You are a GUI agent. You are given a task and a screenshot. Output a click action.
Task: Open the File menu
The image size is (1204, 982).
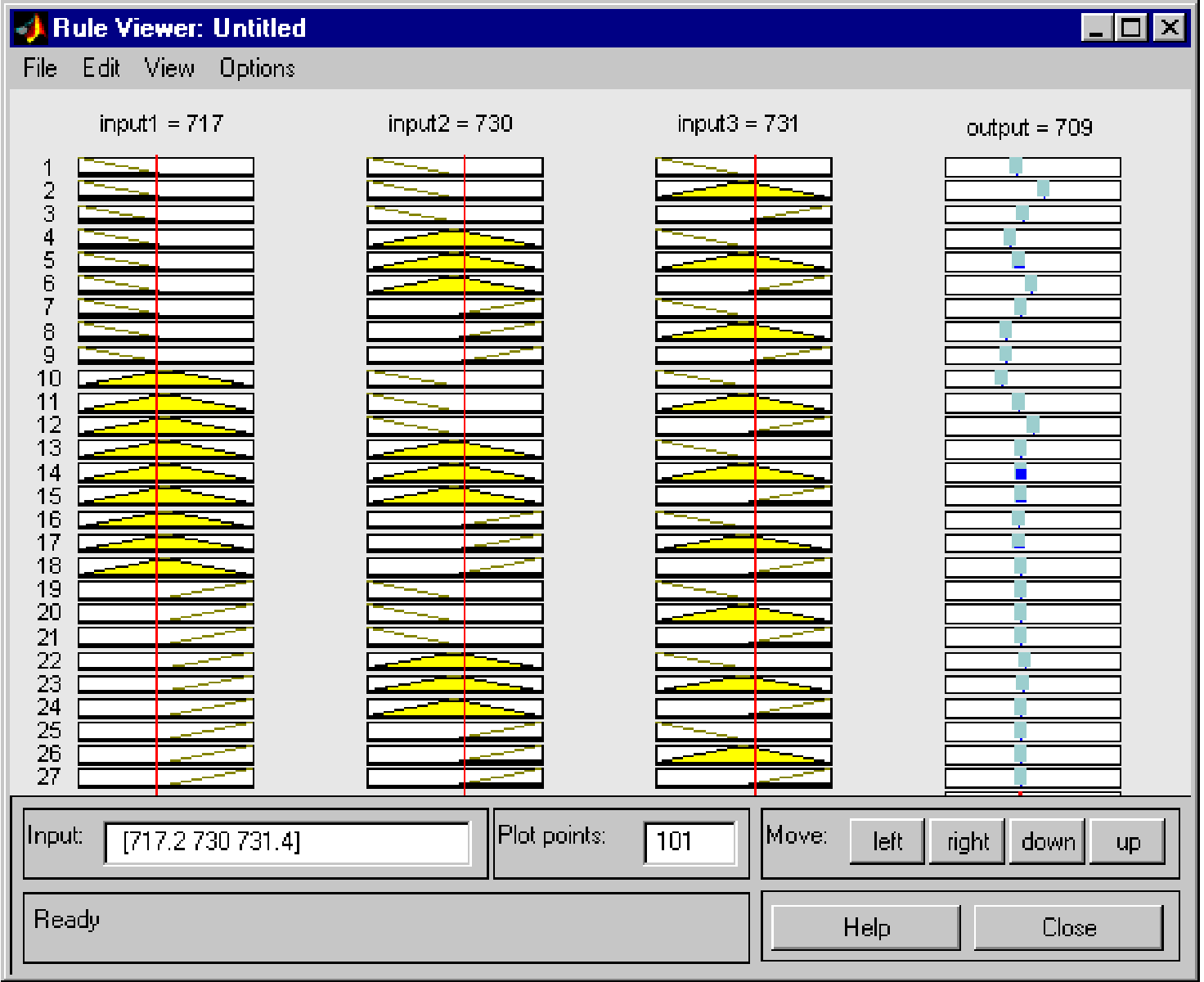pyautogui.click(x=40, y=69)
